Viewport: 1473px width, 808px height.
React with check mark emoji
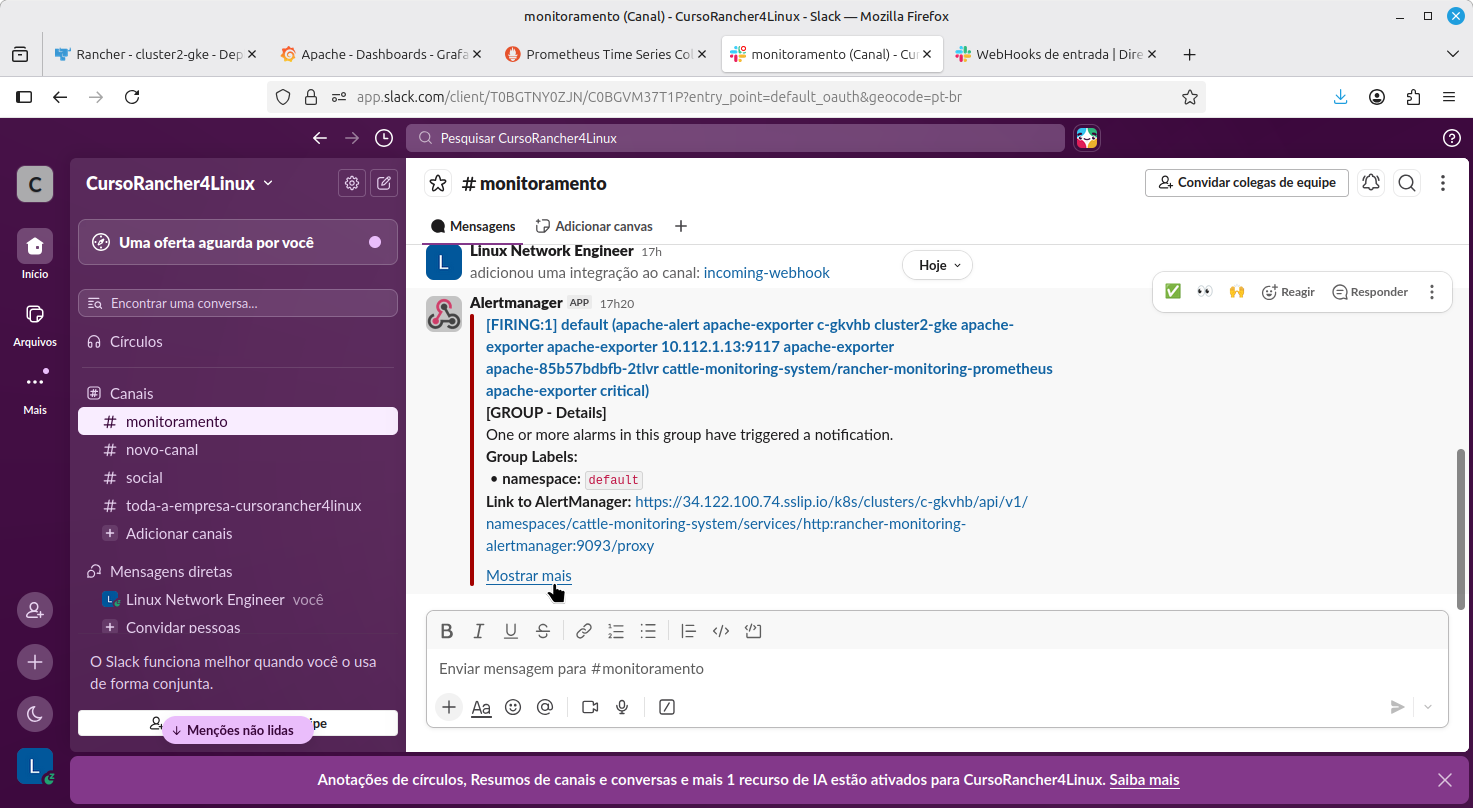click(x=1173, y=292)
